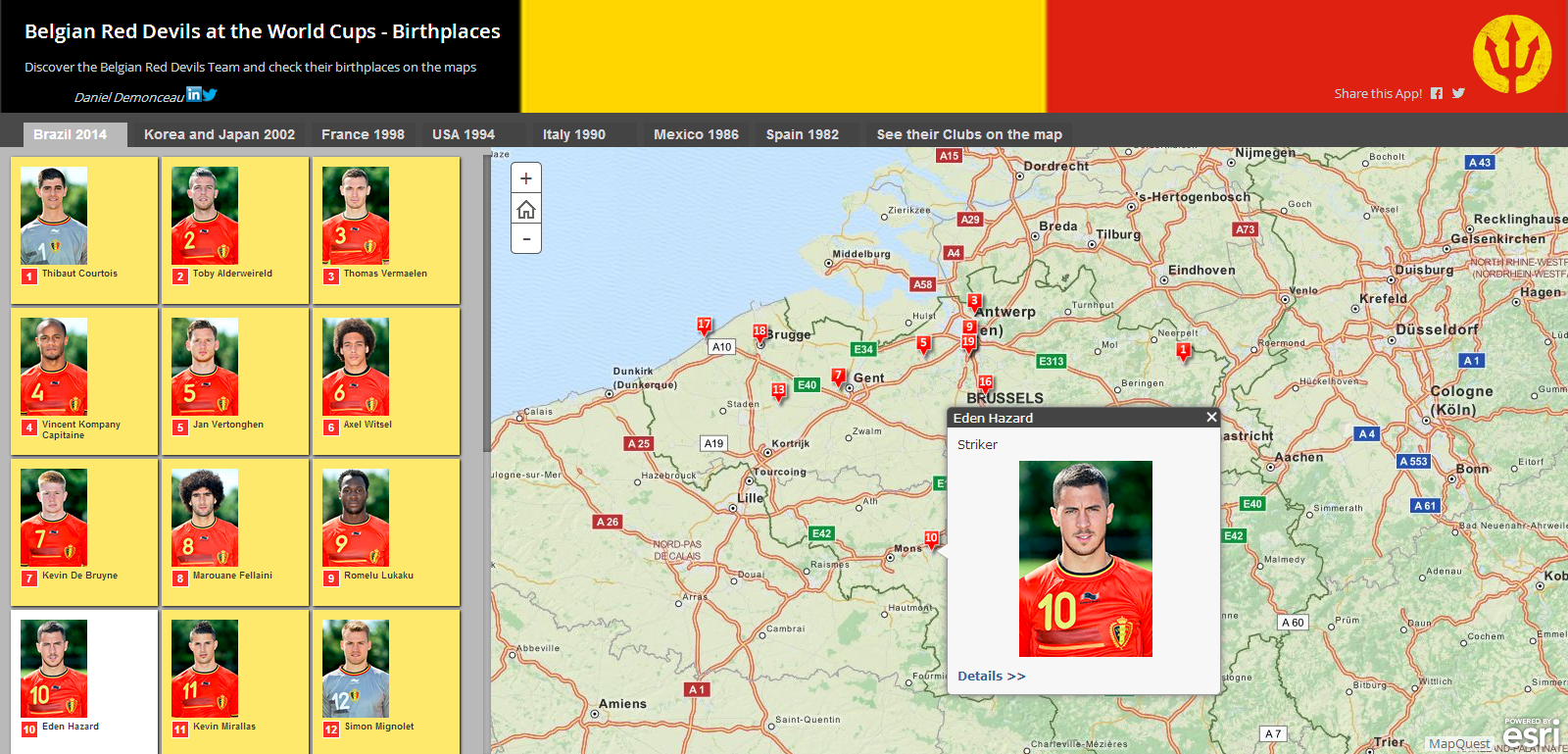Select the Eden Hazard player card
Image resolution: width=1568 pixels, height=754 pixels.
pyautogui.click(x=84, y=682)
